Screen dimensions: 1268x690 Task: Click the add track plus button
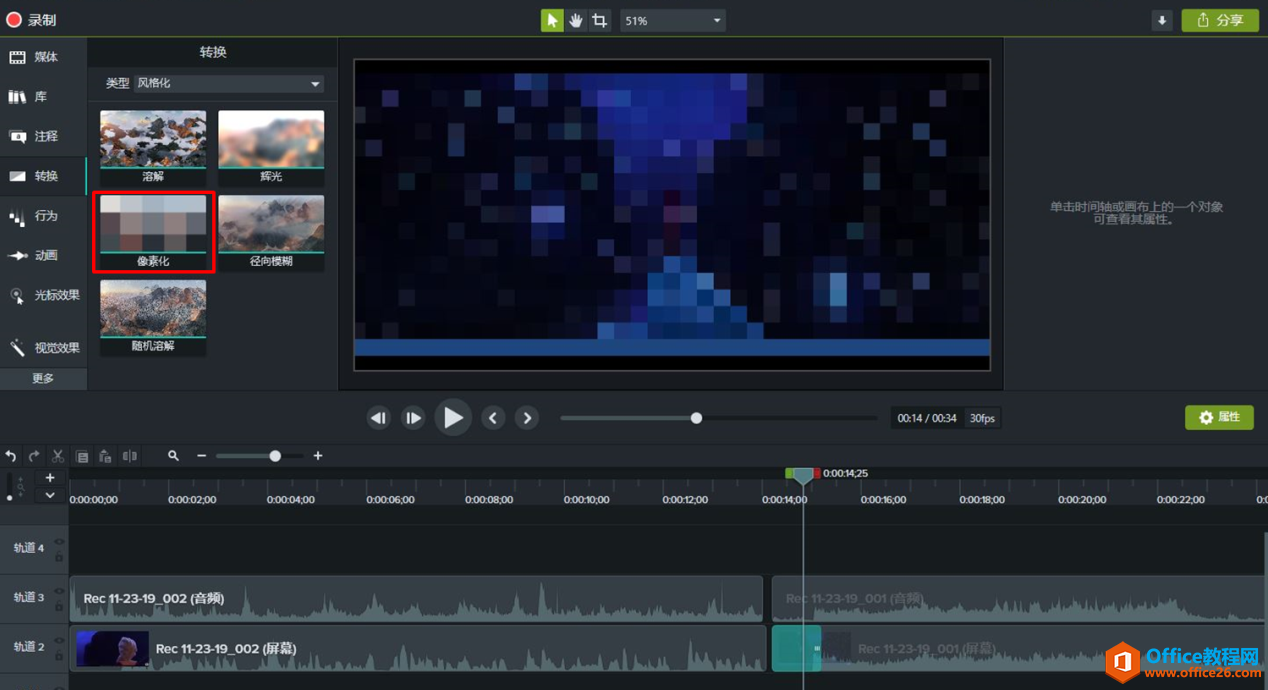pyautogui.click(x=50, y=478)
